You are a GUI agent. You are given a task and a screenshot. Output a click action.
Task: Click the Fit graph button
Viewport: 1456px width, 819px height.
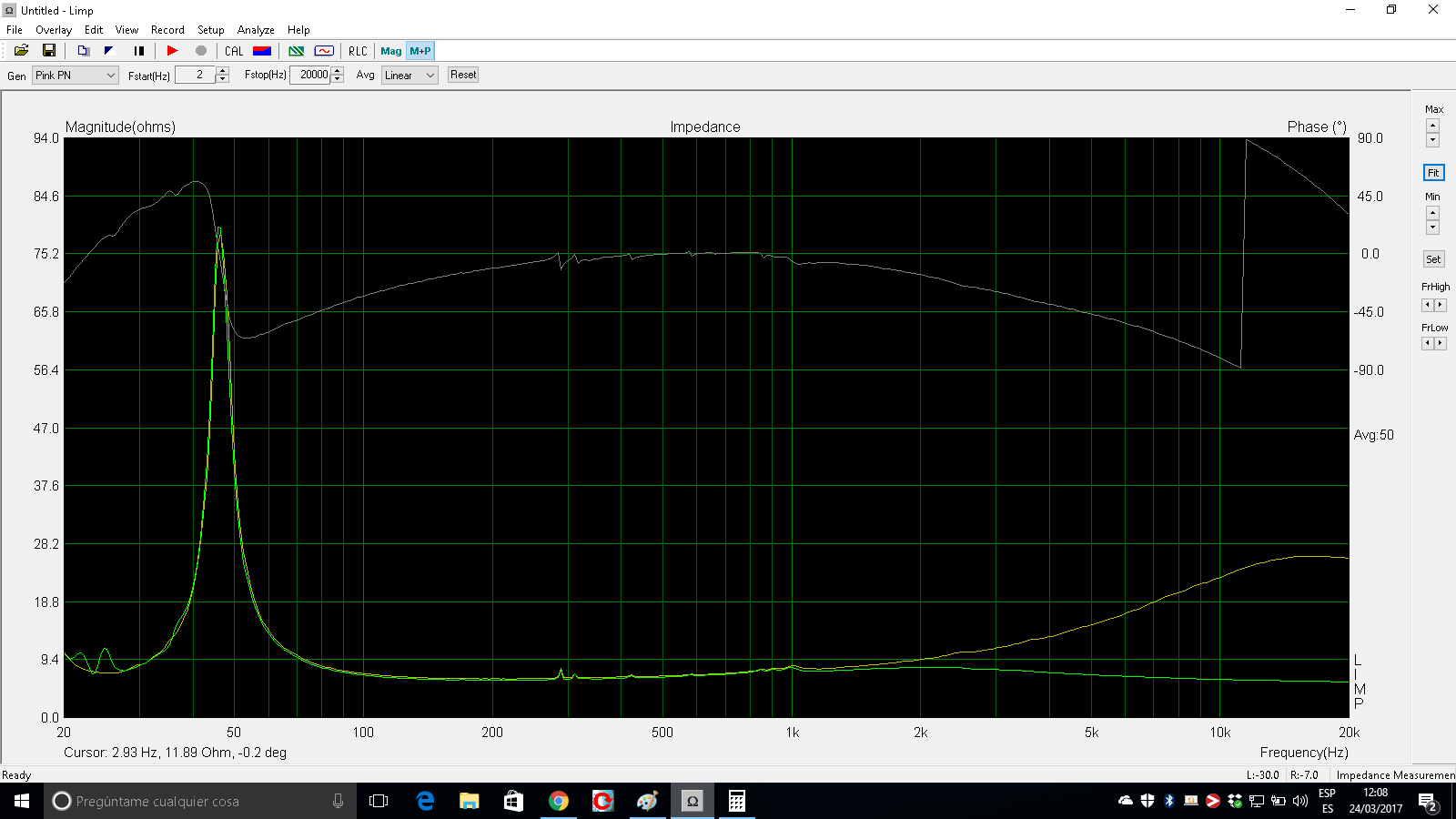pos(1433,173)
